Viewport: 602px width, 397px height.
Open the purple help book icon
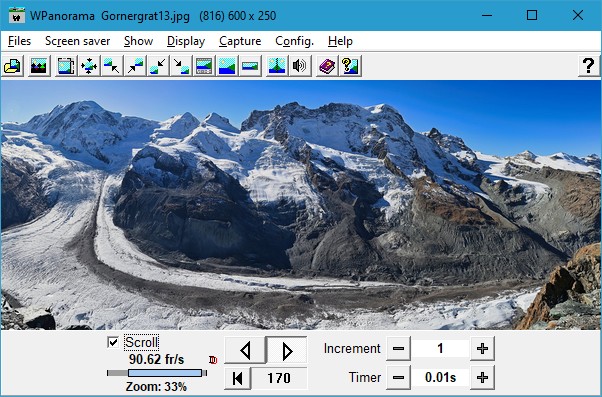click(327, 66)
